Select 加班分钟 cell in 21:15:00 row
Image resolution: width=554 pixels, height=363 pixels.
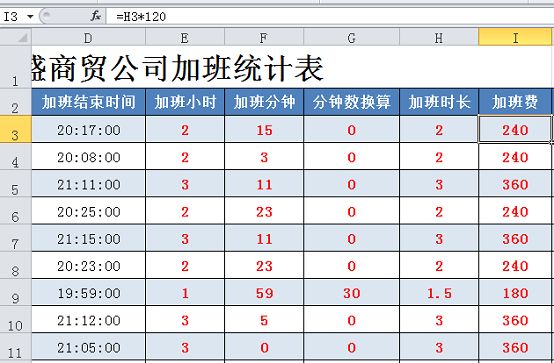[x=264, y=239]
